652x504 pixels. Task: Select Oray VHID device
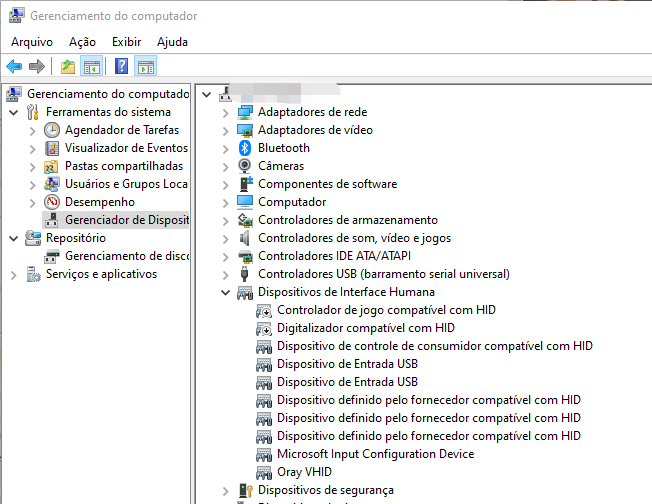pyautogui.click(x=304, y=472)
